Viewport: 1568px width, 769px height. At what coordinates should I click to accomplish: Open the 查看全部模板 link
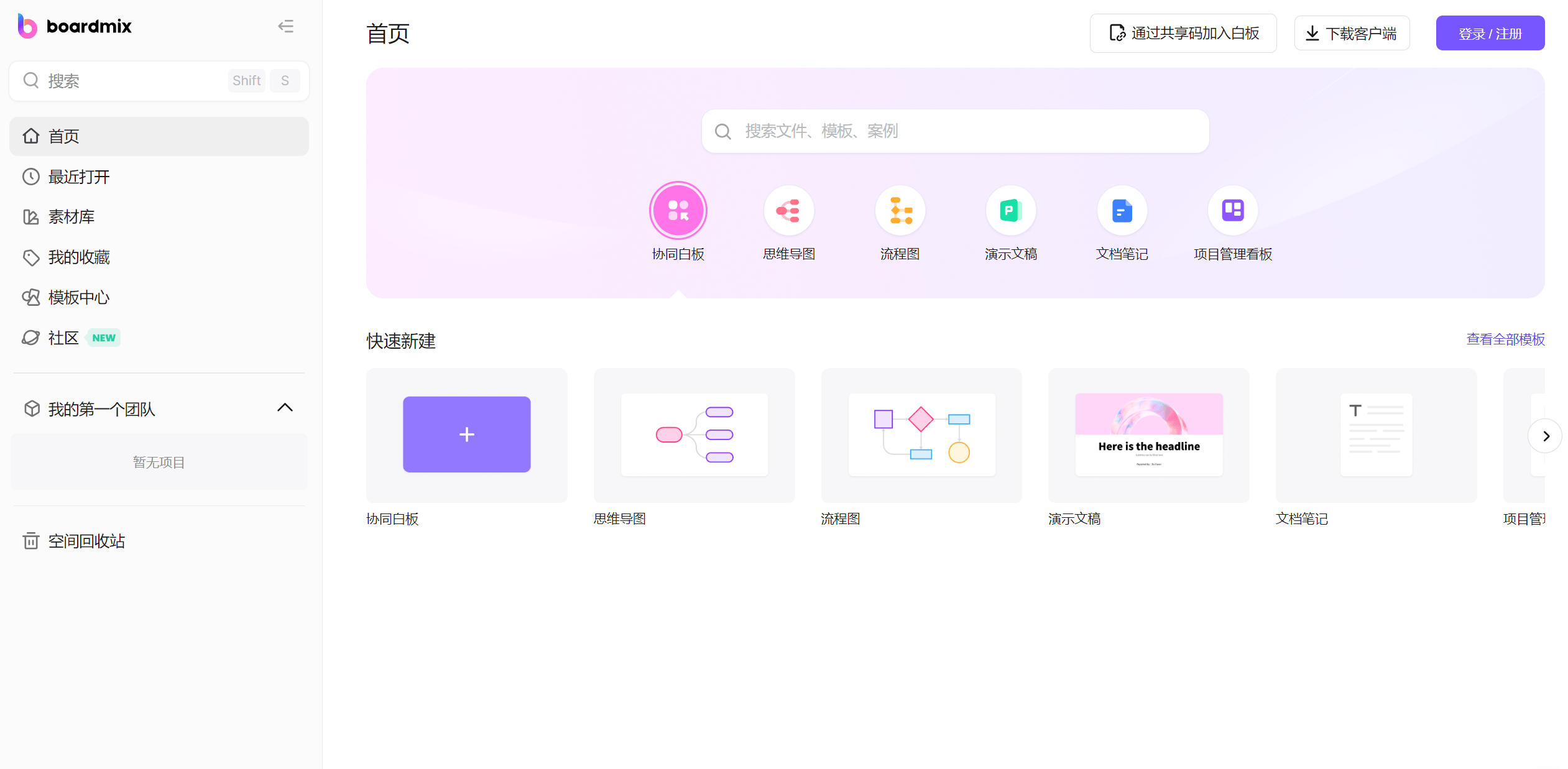point(1505,339)
